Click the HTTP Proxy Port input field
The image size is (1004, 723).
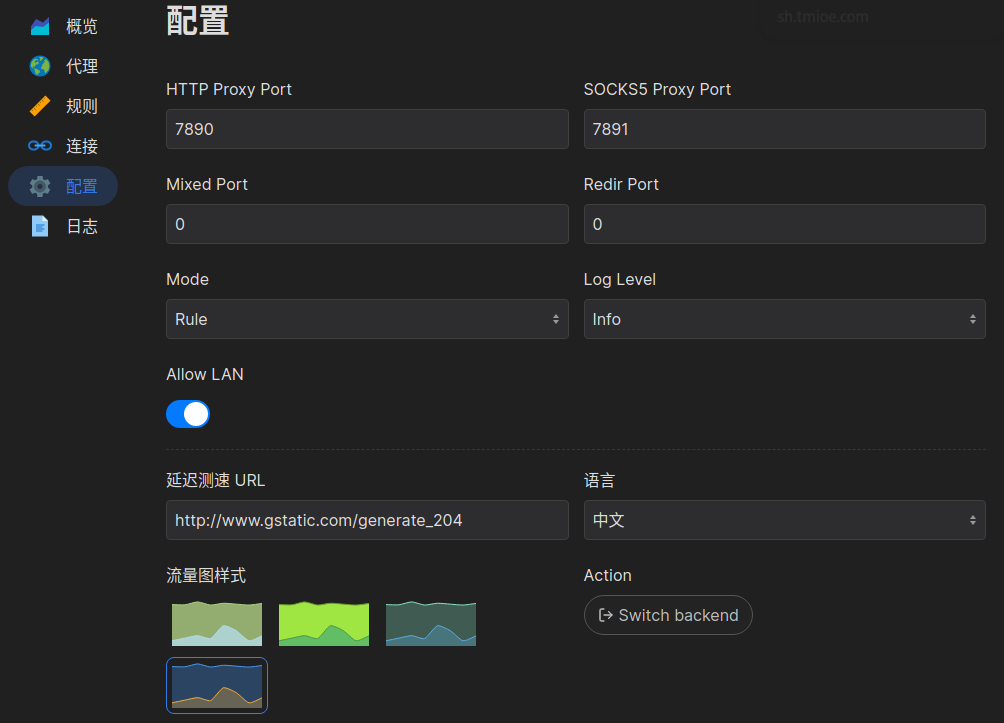(x=367, y=128)
